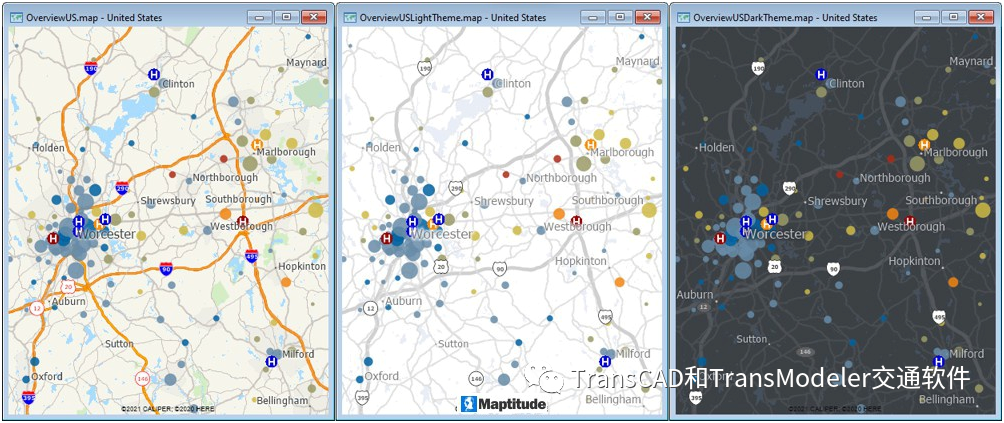Click the 290 highway shield in Dark Theme map
Screen dimensions: 1004x423
point(789,188)
